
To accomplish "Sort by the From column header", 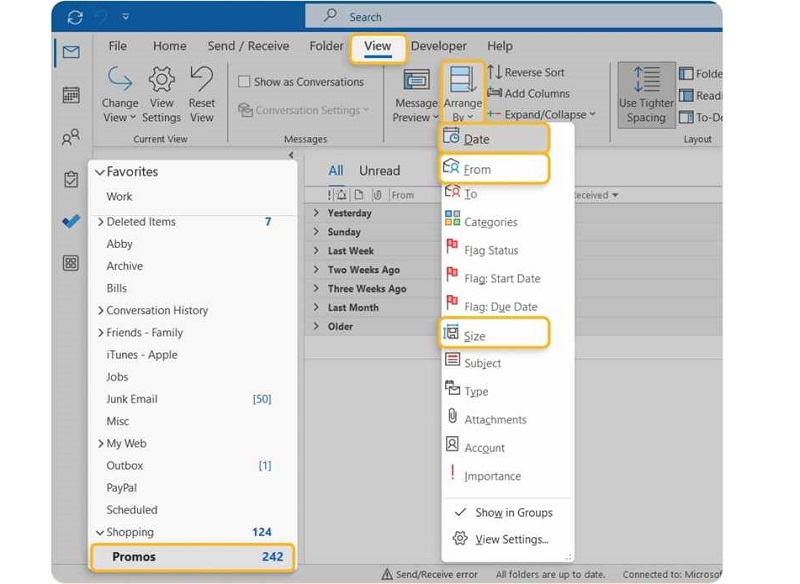I will click(x=403, y=195).
